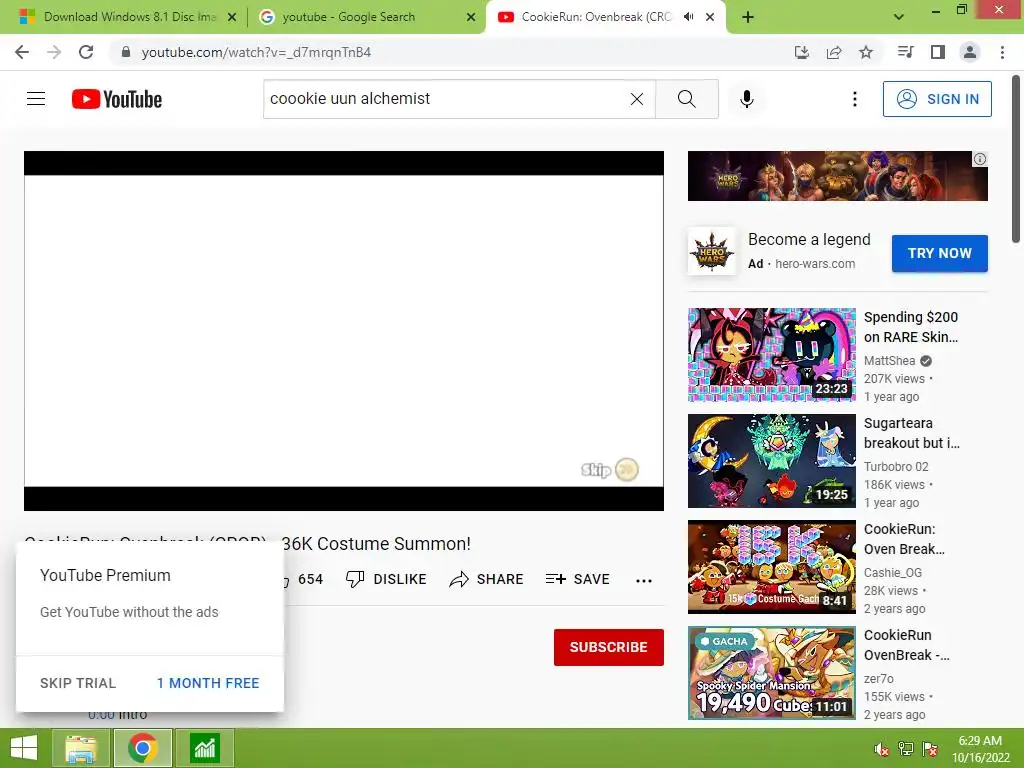This screenshot has width=1024, height=768.
Task: Subscribe to the channel
Action: pos(609,647)
